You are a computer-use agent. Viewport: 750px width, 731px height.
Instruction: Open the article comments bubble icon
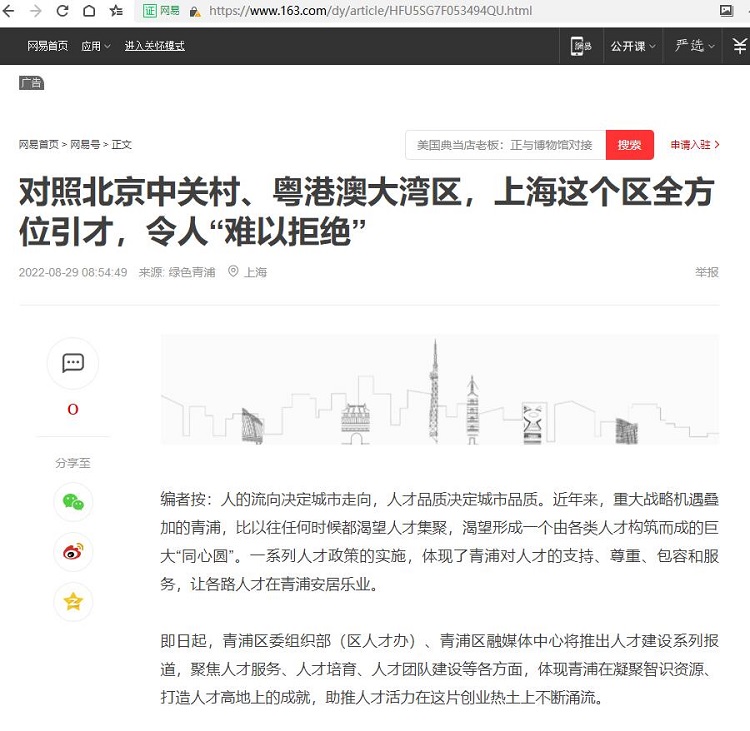[73, 363]
